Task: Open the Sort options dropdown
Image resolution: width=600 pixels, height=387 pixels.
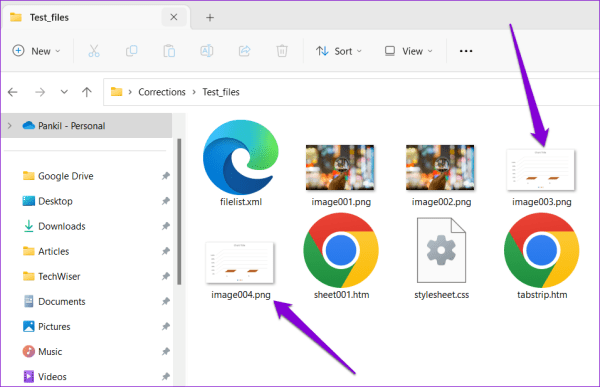Action: 339,51
